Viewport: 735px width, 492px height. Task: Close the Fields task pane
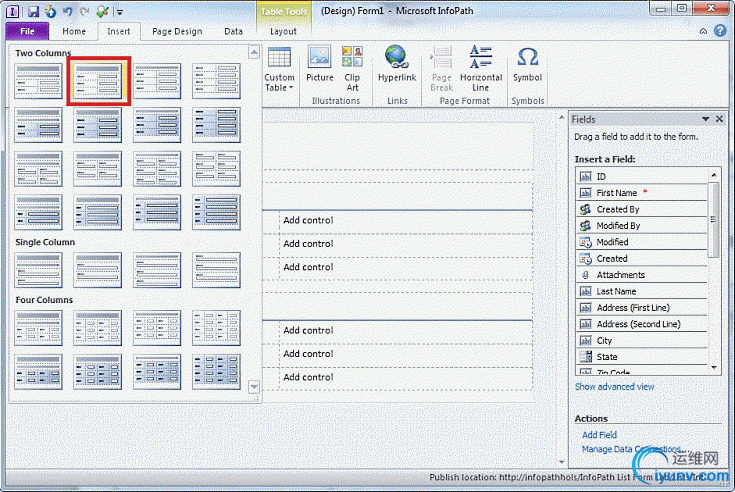click(x=720, y=119)
